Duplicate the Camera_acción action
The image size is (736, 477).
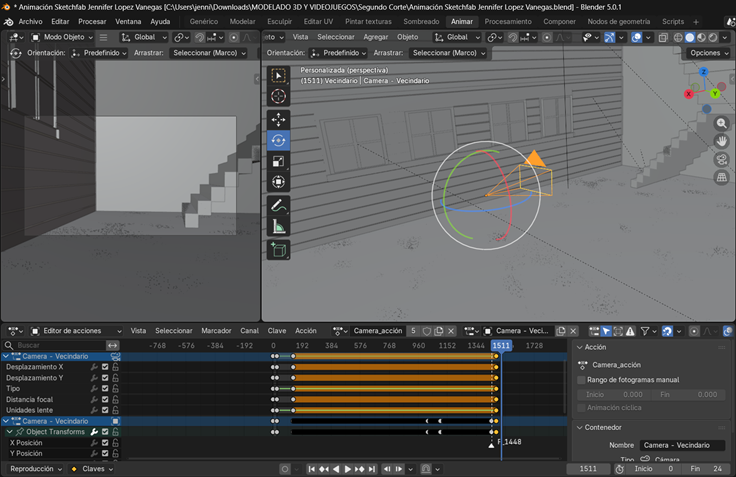pyautogui.click(x=439, y=331)
